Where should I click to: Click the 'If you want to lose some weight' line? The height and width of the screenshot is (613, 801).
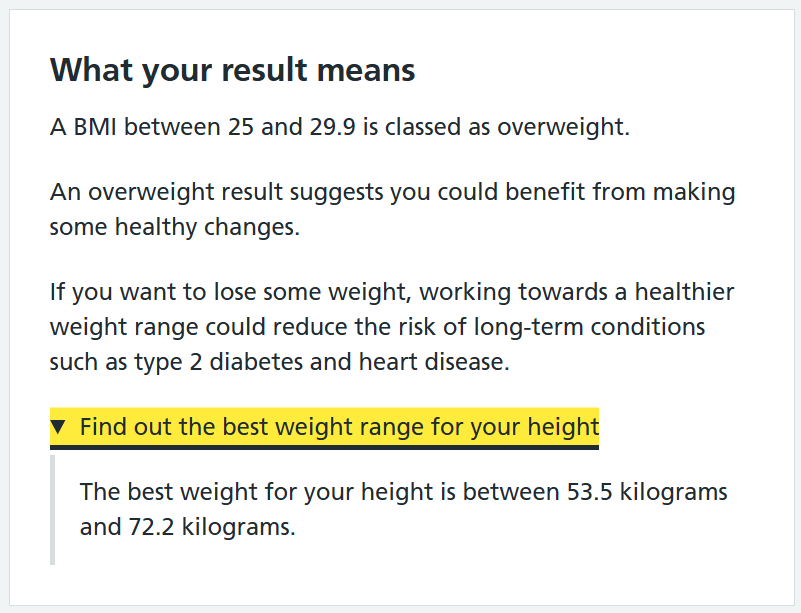click(392, 292)
